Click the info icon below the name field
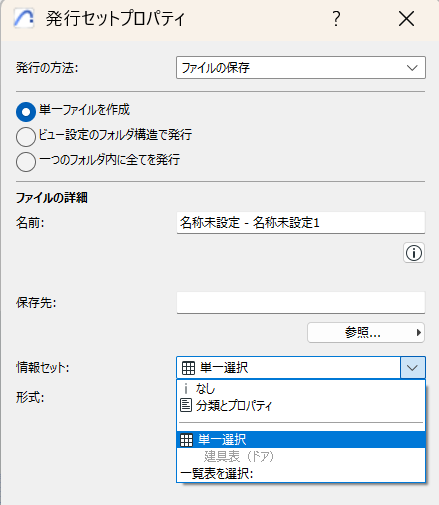 pyautogui.click(x=414, y=253)
